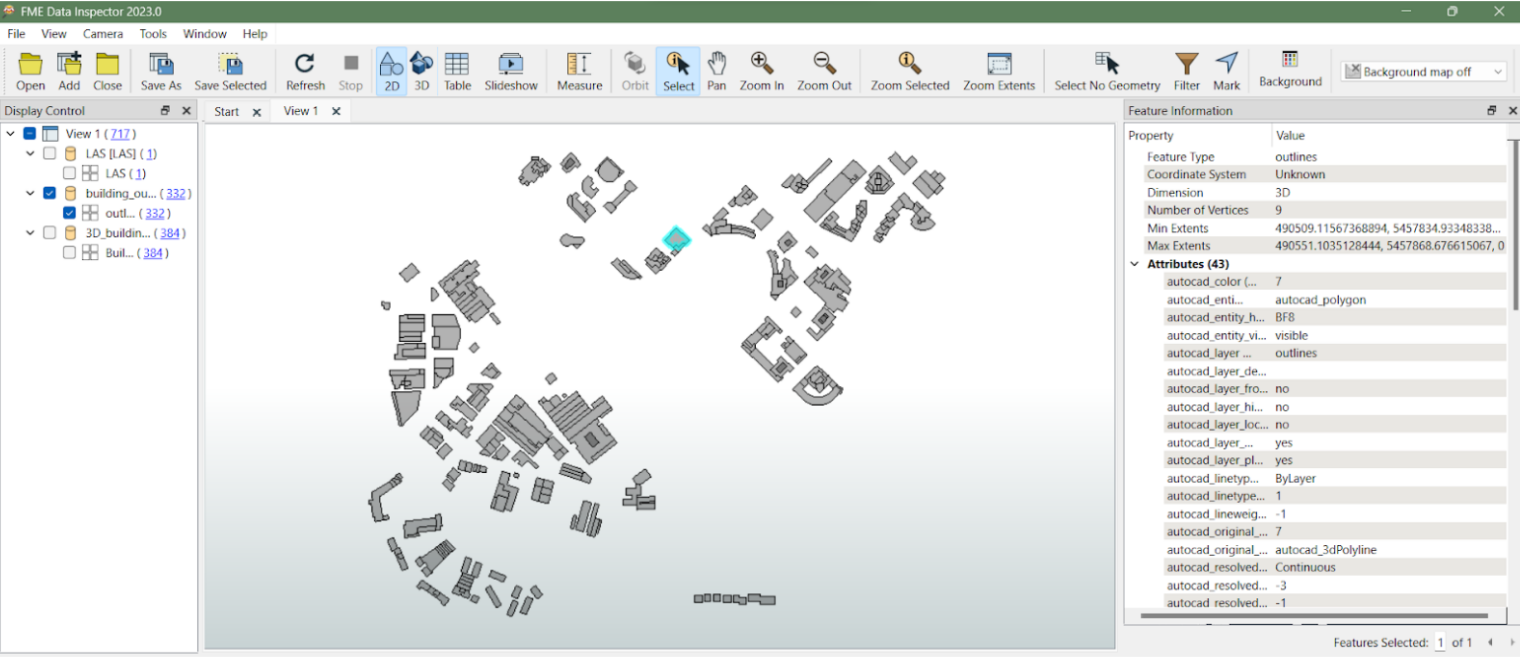Open the Camera menu
This screenshot has width=1520, height=660.
pyautogui.click(x=103, y=34)
